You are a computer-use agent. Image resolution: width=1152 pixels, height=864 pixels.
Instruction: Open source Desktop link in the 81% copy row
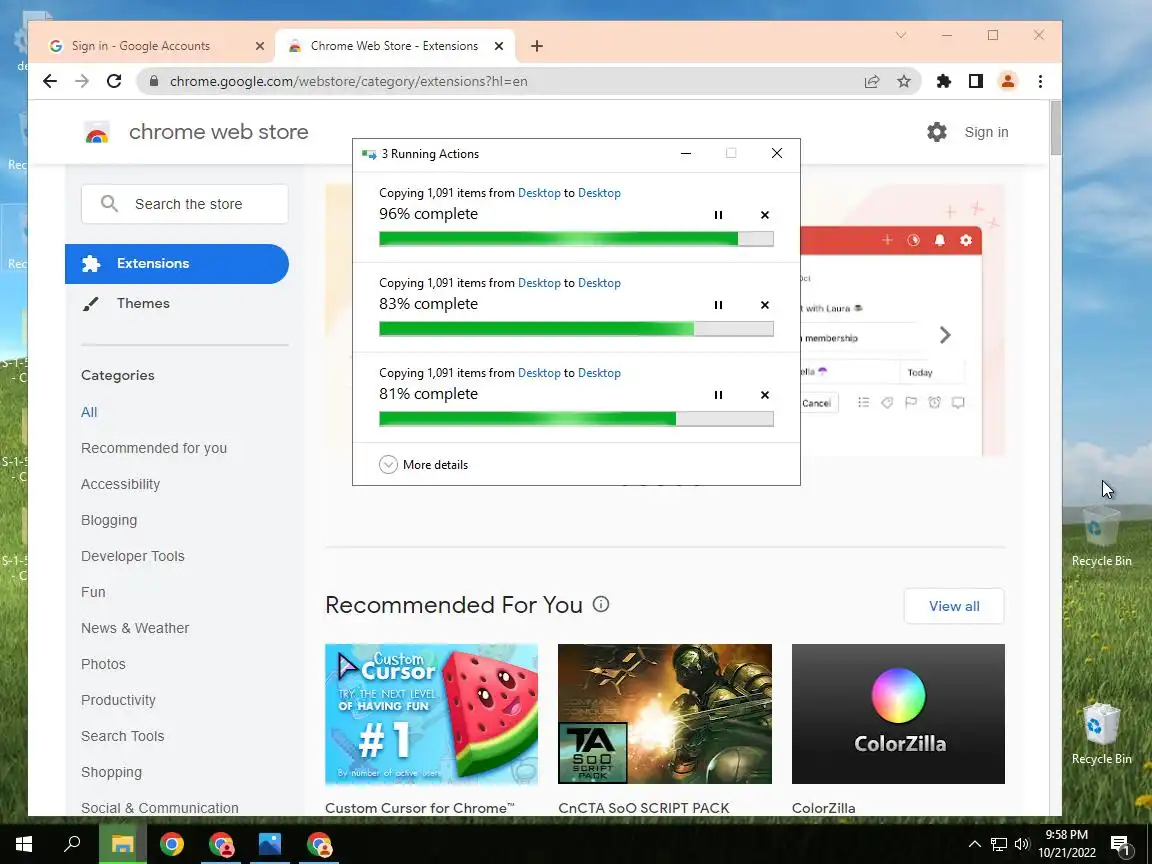[539, 372]
